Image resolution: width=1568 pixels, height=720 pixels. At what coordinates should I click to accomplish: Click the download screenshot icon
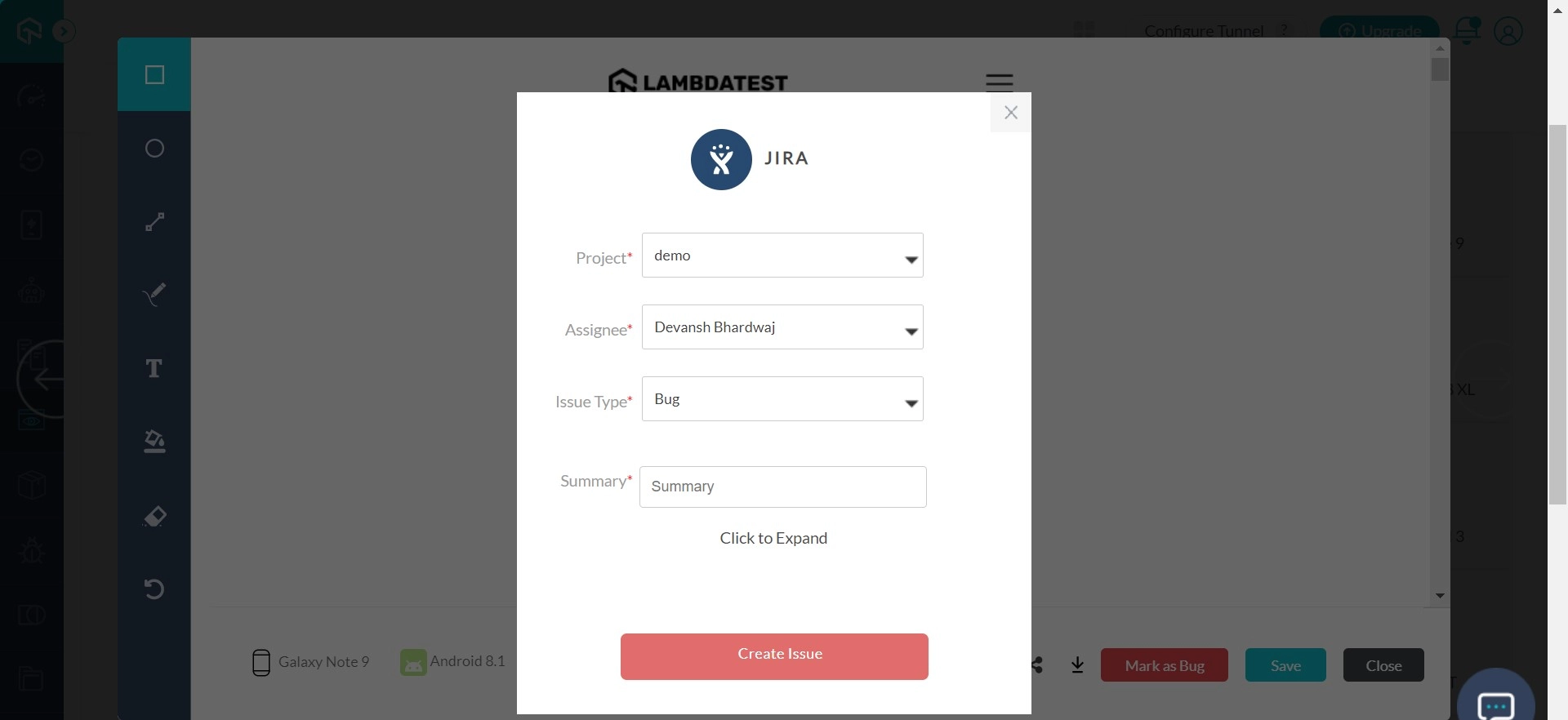coord(1077,665)
